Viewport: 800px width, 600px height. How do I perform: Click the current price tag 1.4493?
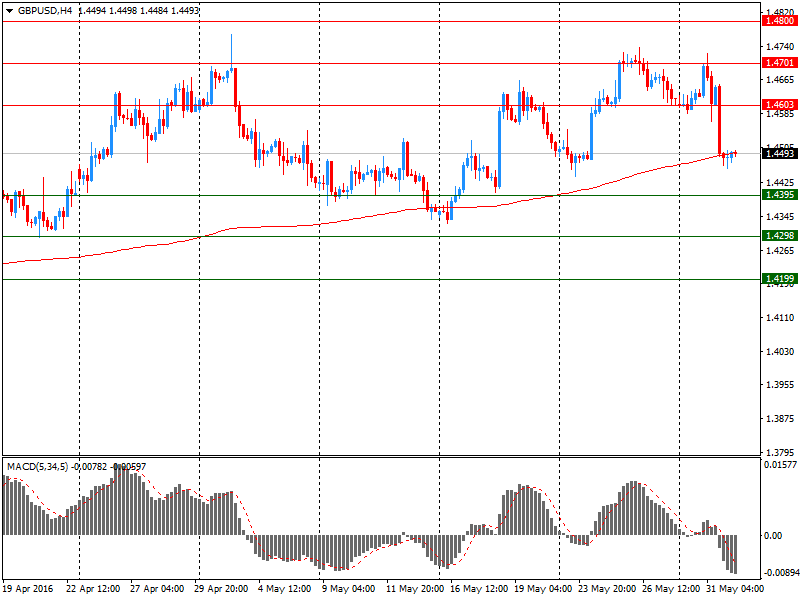pos(780,153)
